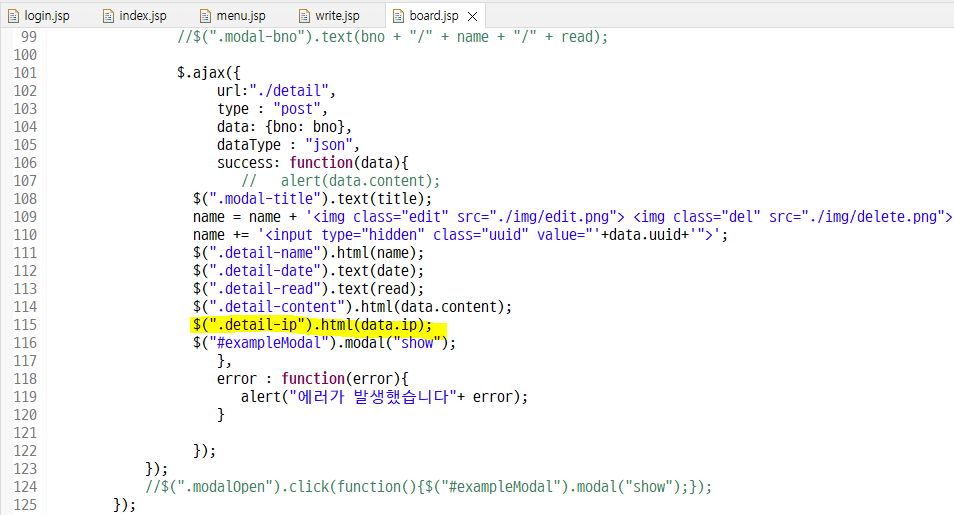
Task: Click error : function(error){ line
Action: 313,379
